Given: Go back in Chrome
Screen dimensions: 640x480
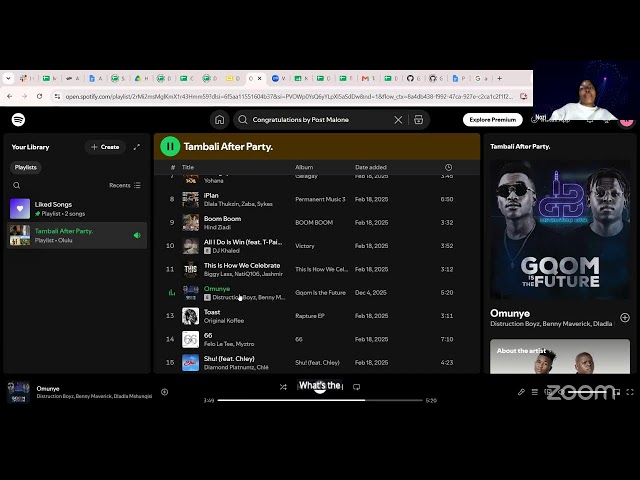Looking at the screenshot, I should click(x=10, y=96).
